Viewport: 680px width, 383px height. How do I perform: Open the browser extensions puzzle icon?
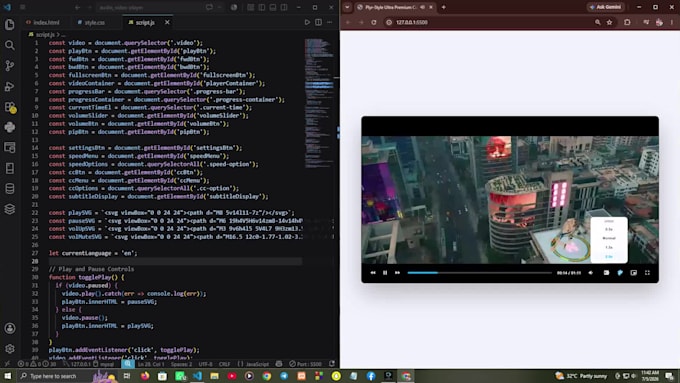627,22
